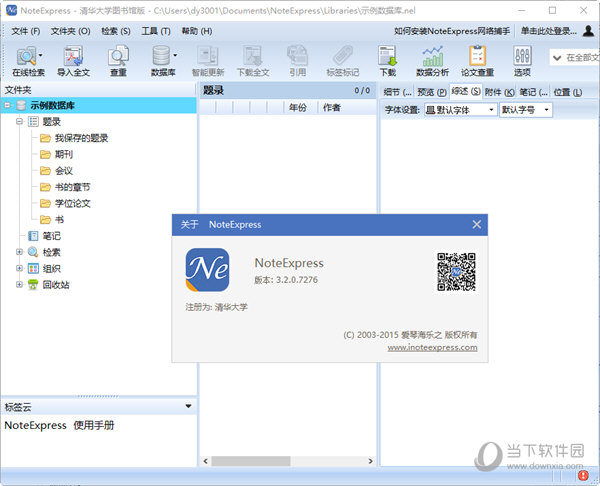Open the 数据分析 data analysis tool

coord(432,60)
